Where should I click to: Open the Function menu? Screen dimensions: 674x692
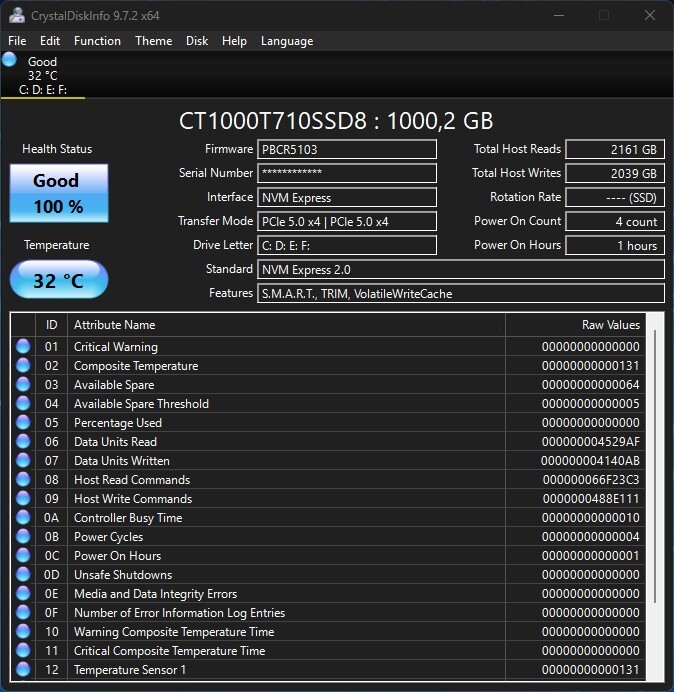coord(97,41)
